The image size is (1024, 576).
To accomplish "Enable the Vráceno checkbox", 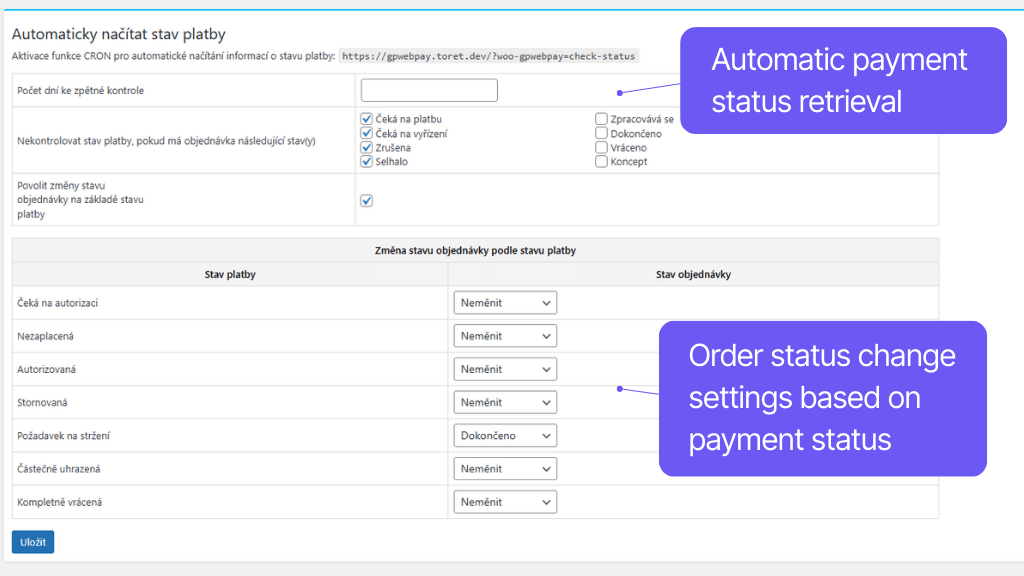I will click(601, 148).
